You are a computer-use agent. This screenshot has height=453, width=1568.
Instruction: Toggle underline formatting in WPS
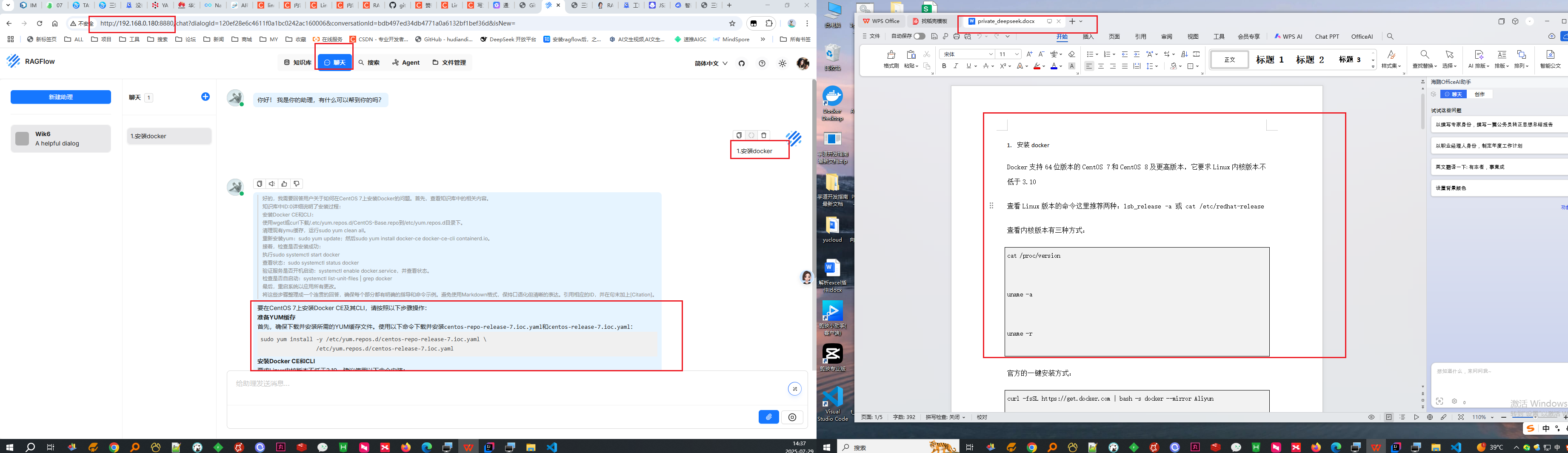pos(968,66)
